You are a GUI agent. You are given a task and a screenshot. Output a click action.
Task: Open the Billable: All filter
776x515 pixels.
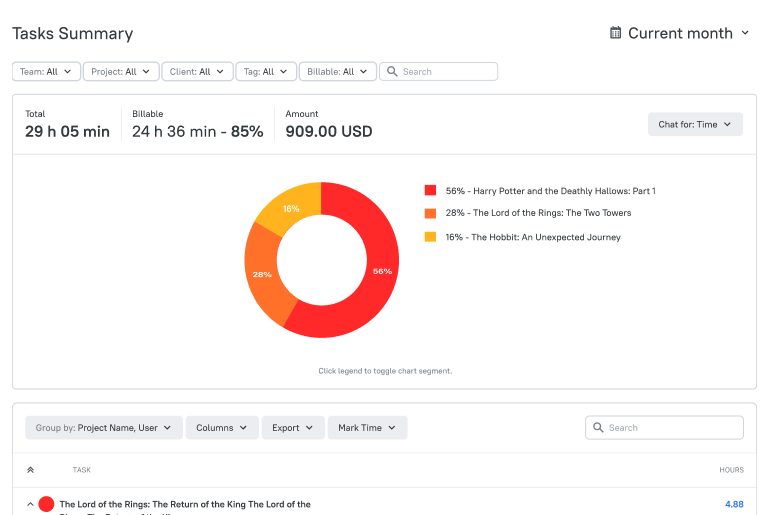pos(338,72)
